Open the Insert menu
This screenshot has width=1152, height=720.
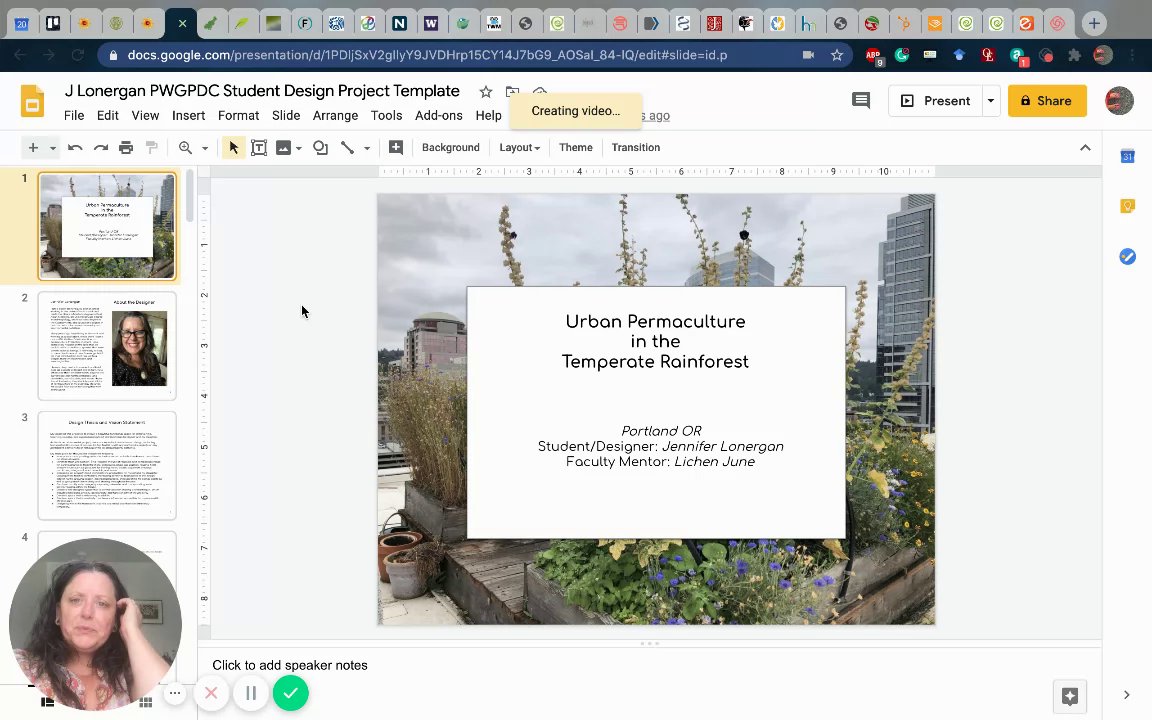188,116
